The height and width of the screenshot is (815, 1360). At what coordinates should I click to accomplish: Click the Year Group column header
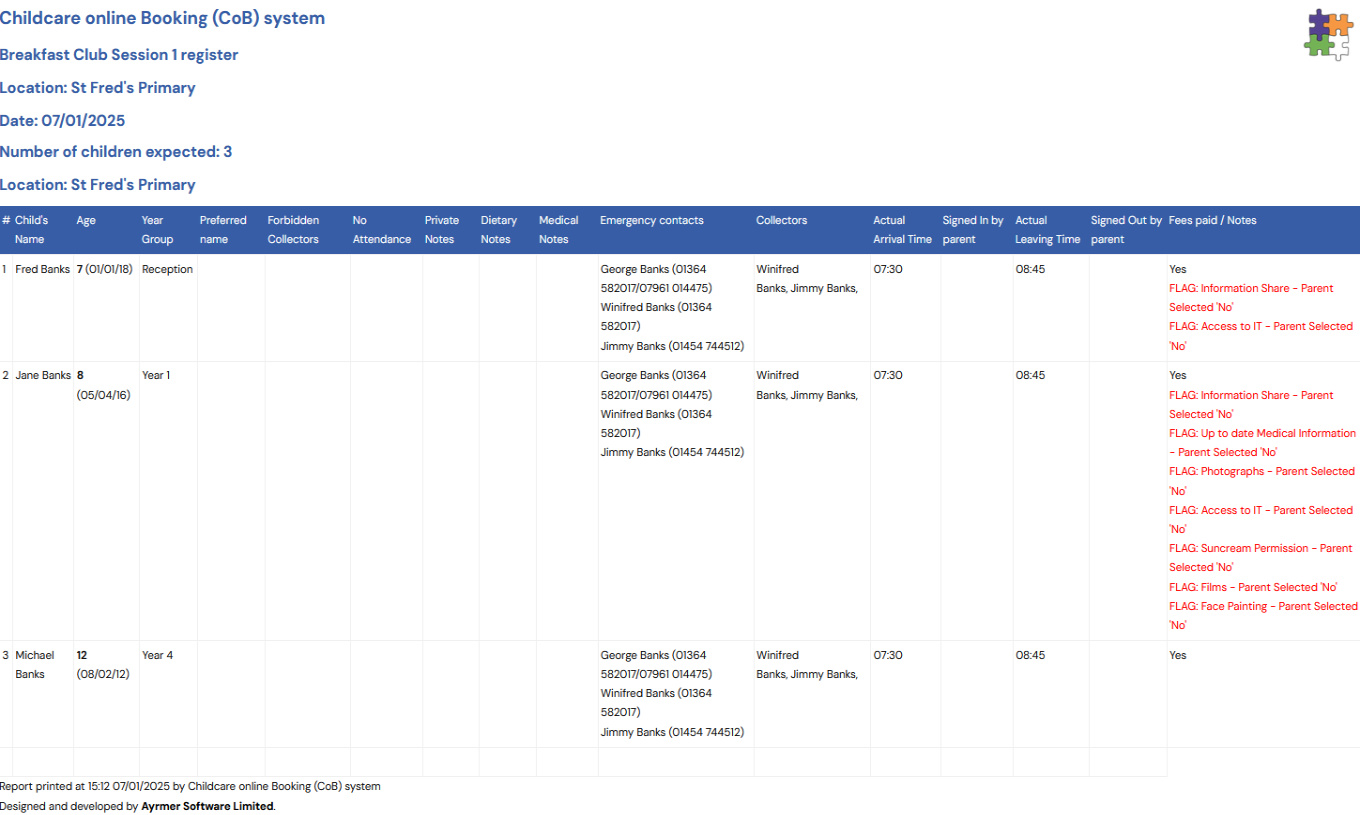(x=157, y=230)
